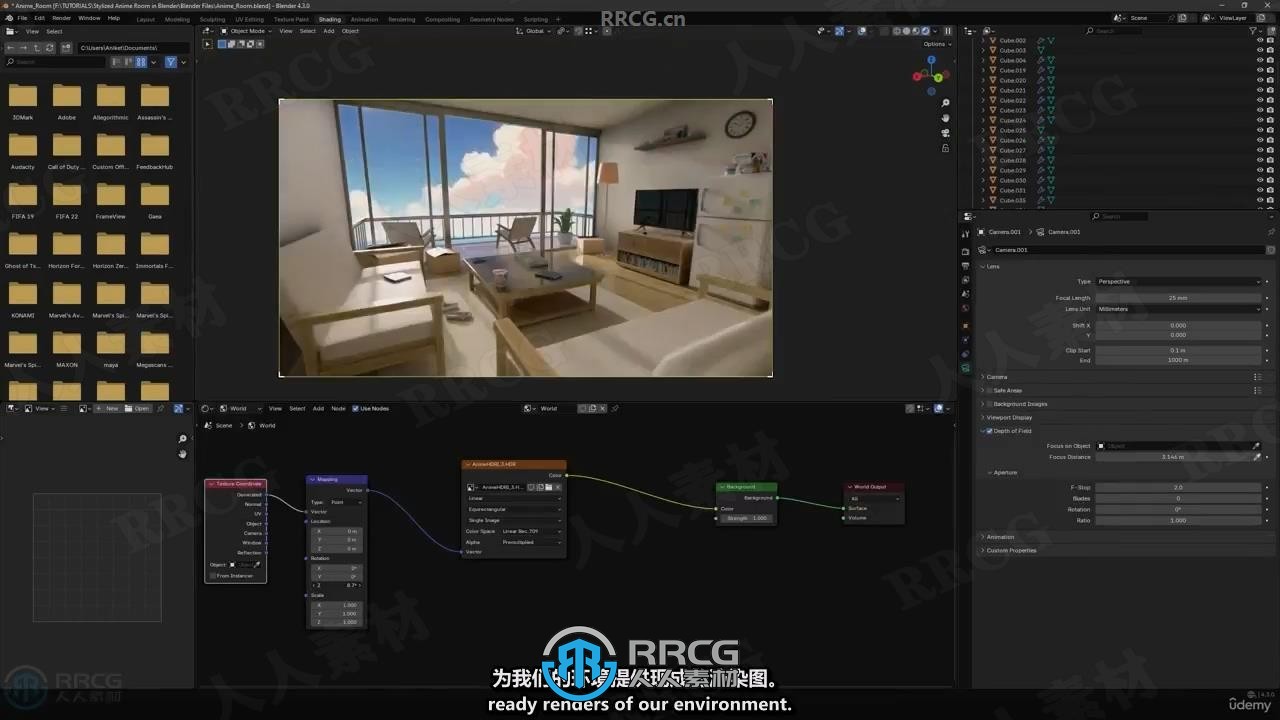Toggle Cube.031 visibility eye icon

tap(1259, 190)
